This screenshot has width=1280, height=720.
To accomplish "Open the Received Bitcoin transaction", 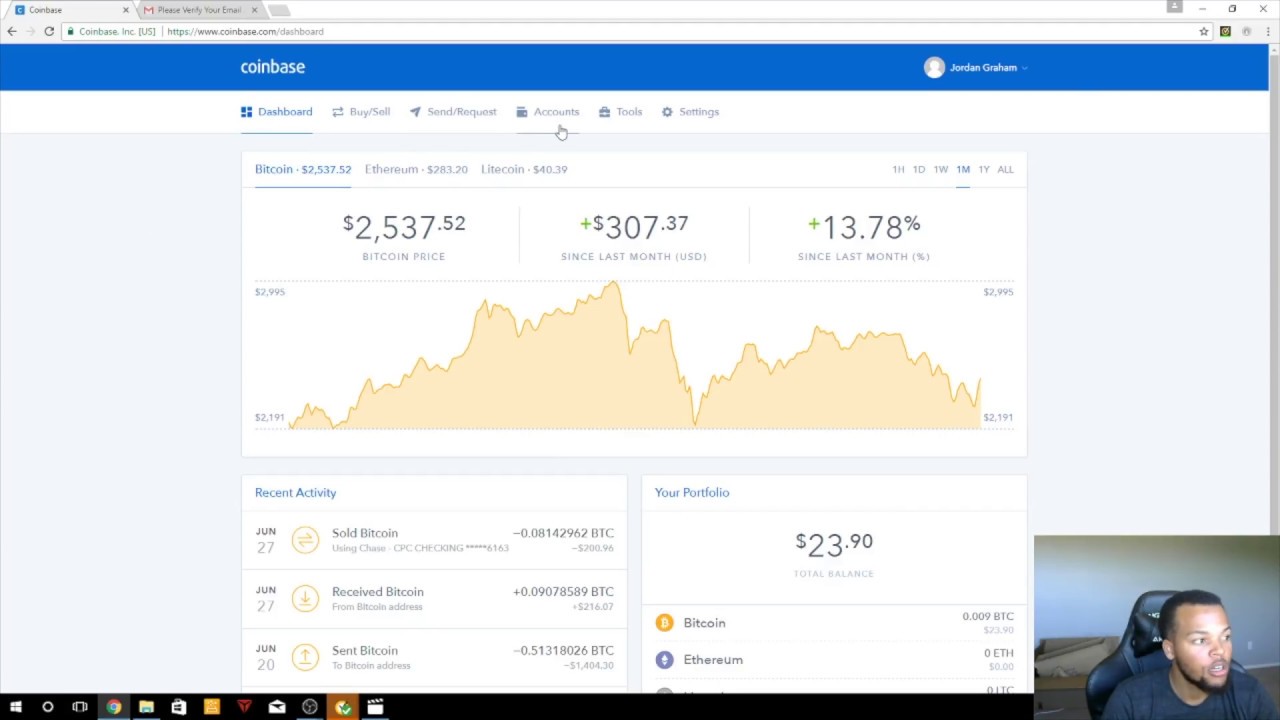I will [434, 598].
